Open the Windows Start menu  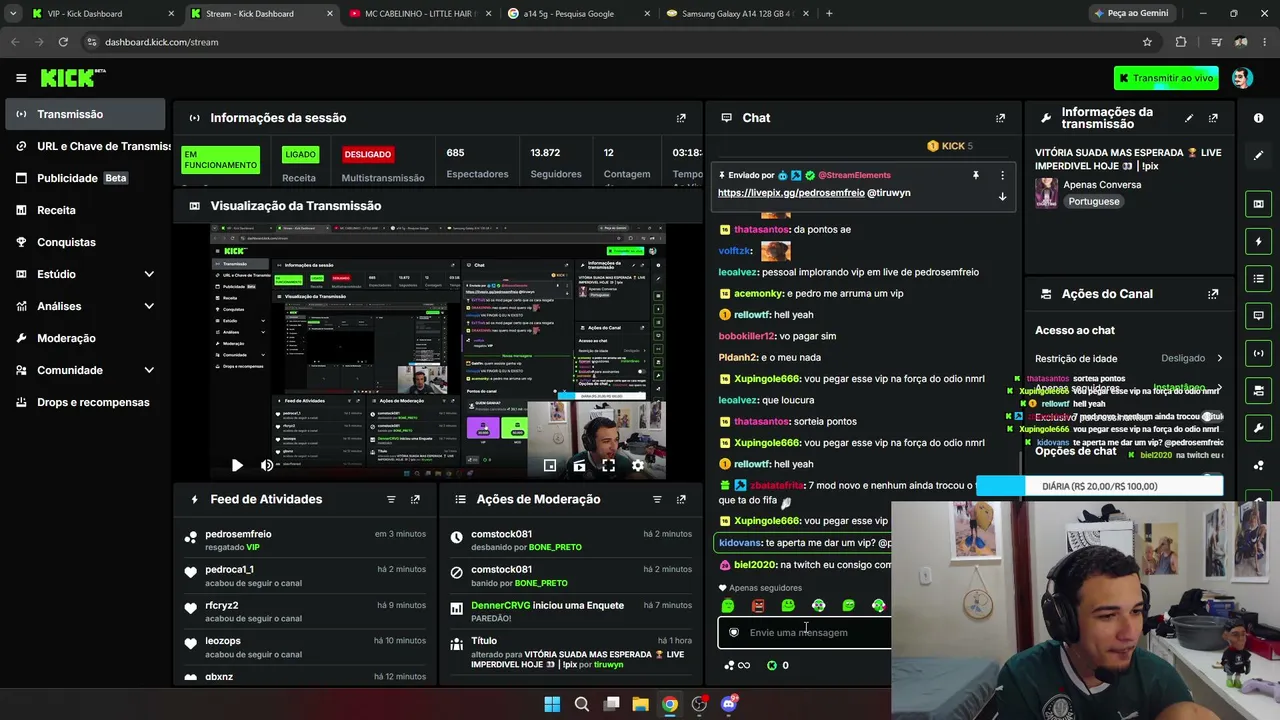[552, 704]
